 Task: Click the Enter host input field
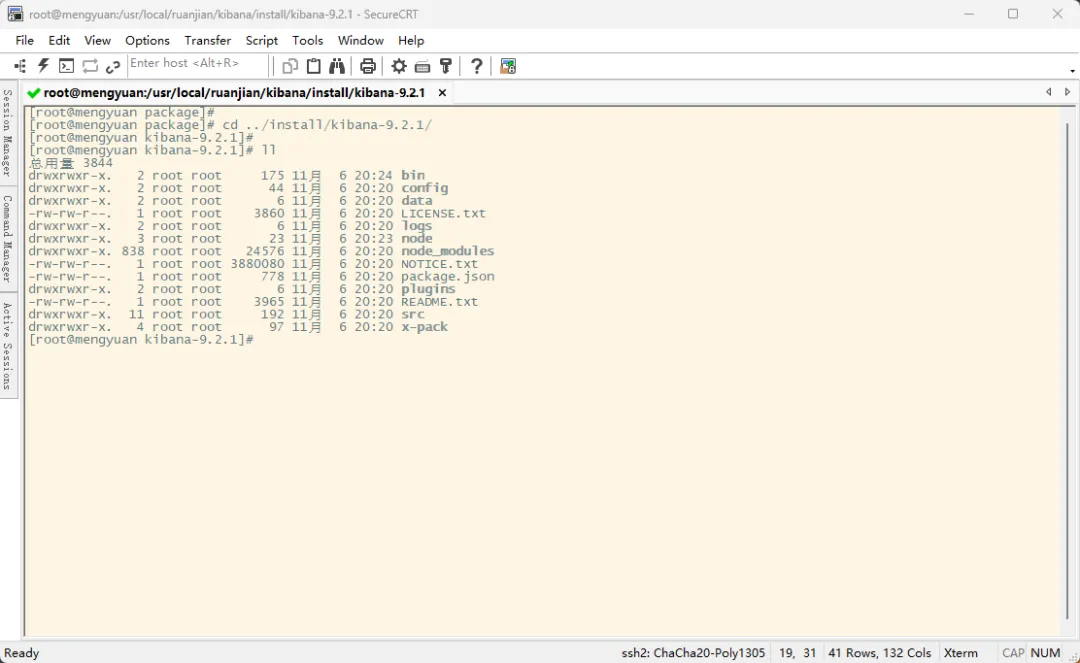point(198,64)
